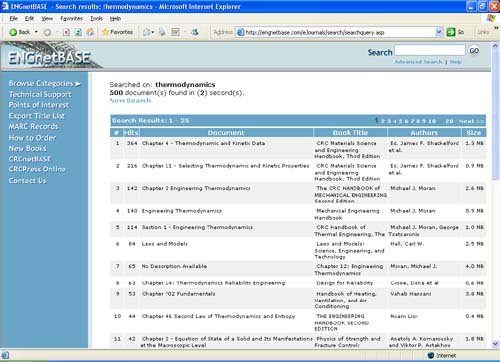Image resolution: width=500 pixels, height=362 pixels.
Task: Open Section 1 - Engineering Thermodynamics result
Action: click(x=197, y=227)
